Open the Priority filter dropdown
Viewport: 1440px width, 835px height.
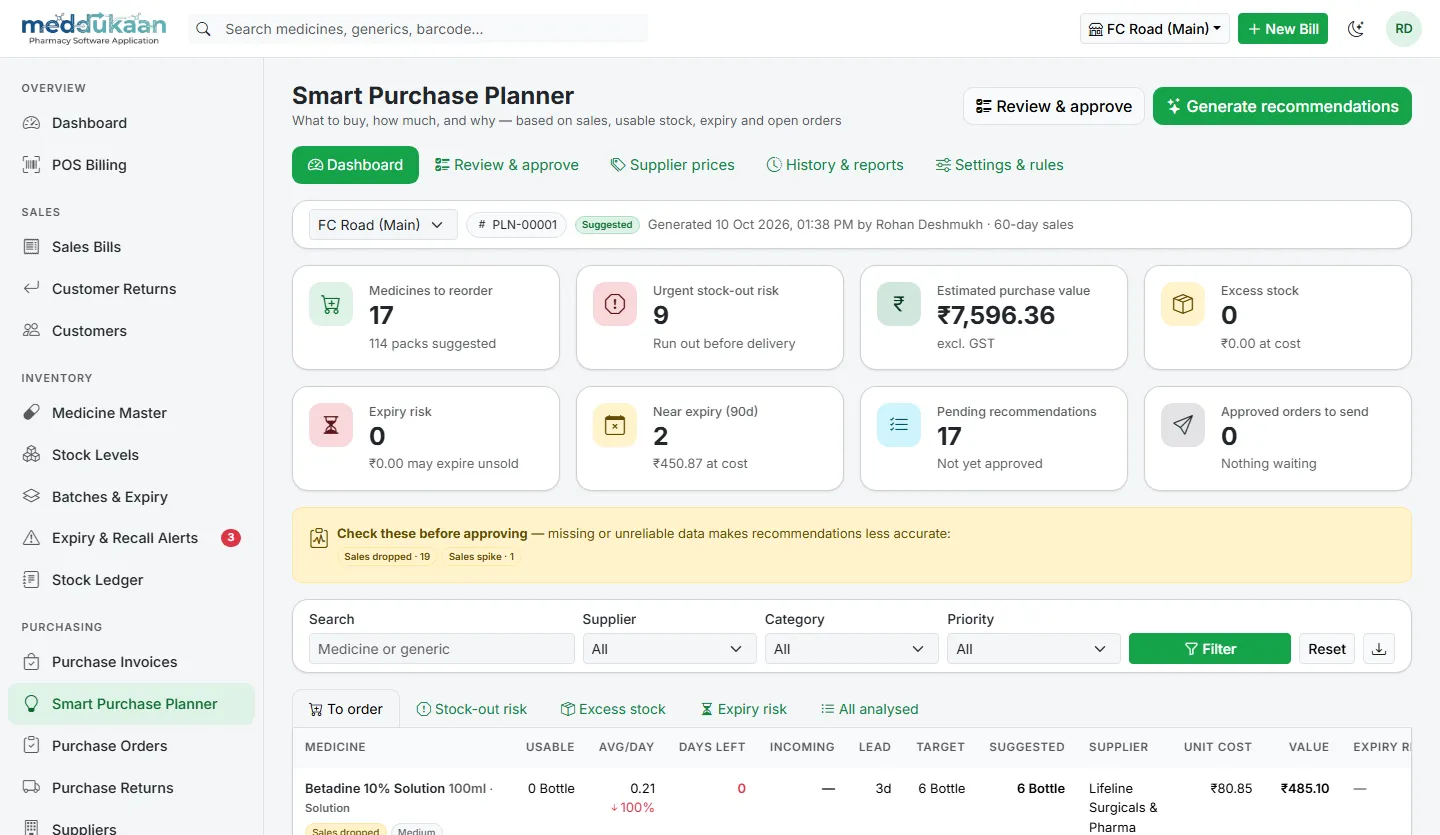click(x=1033, y=649)
